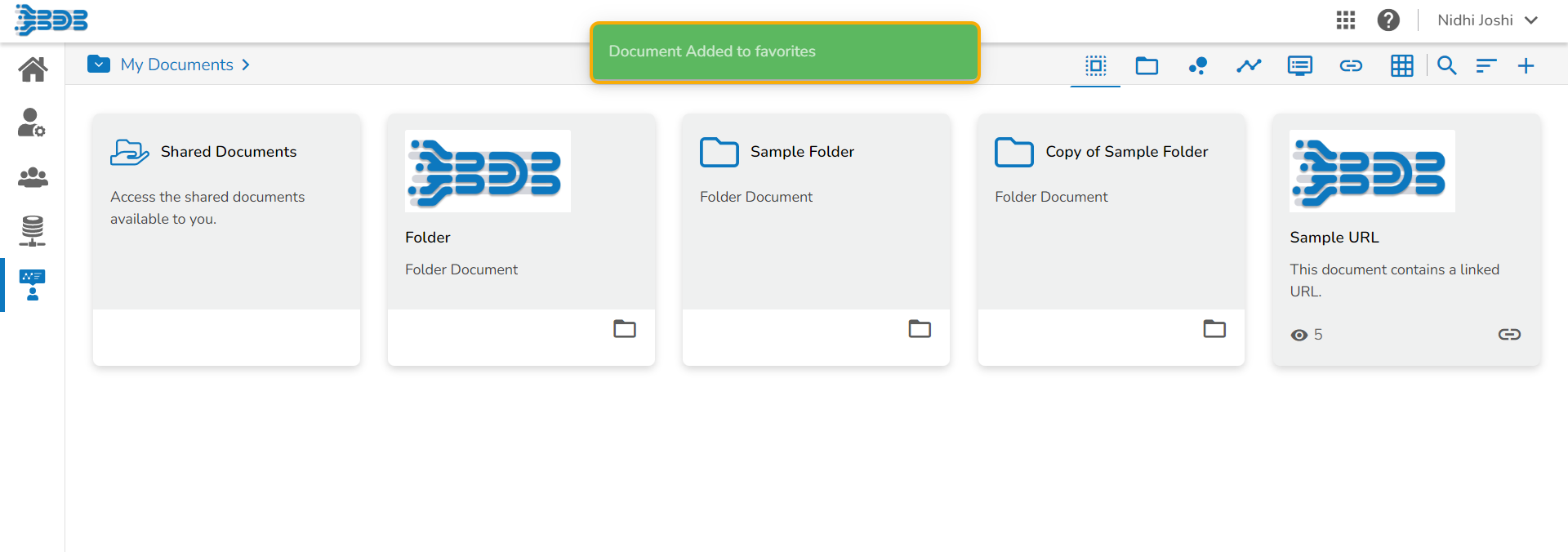Click the views eye icon on Sample URL

click(1298, 335)
